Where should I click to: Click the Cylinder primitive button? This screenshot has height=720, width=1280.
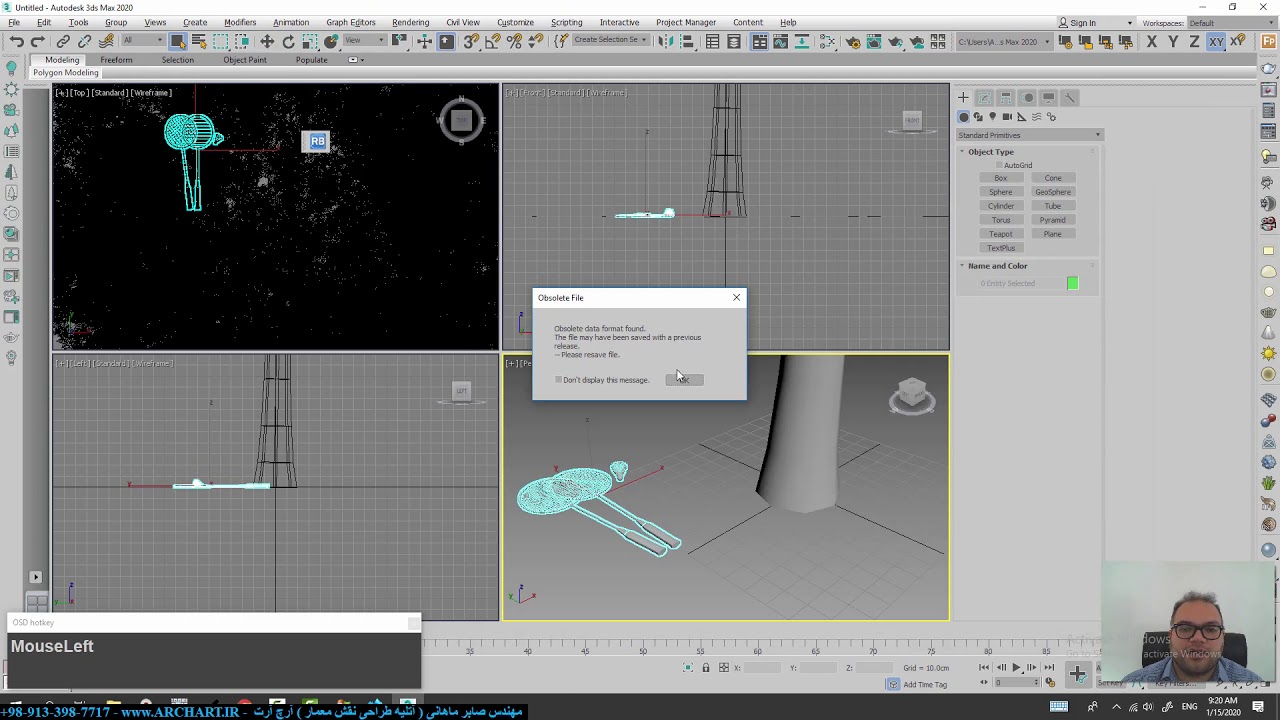click(1000, 206)
